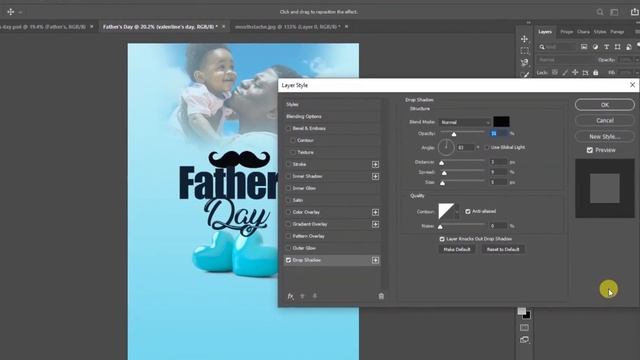
Task: Click the OK button
Action: point(604,105)
